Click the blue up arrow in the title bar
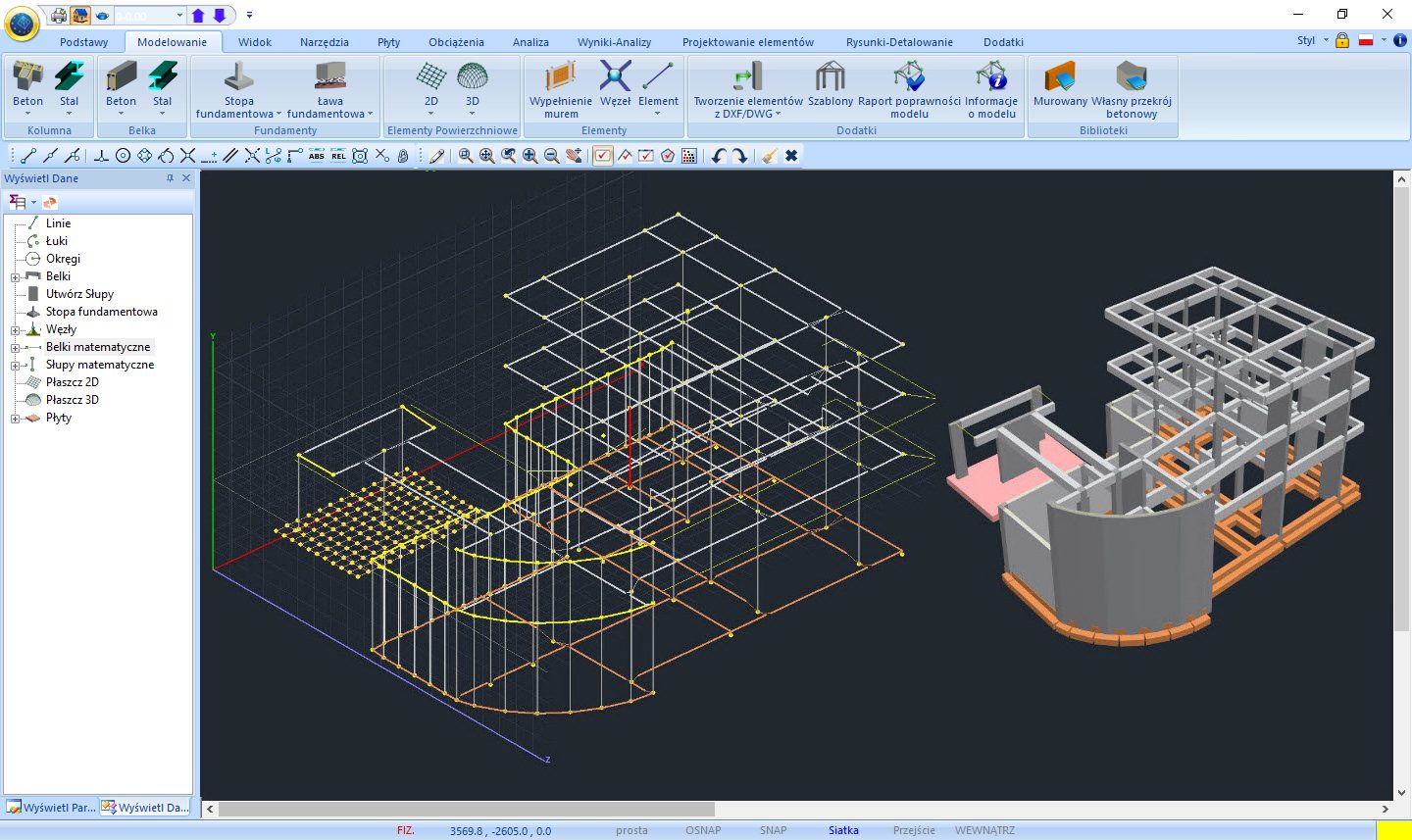Screen dimensions: 1412x840 (x=198, y=16)
